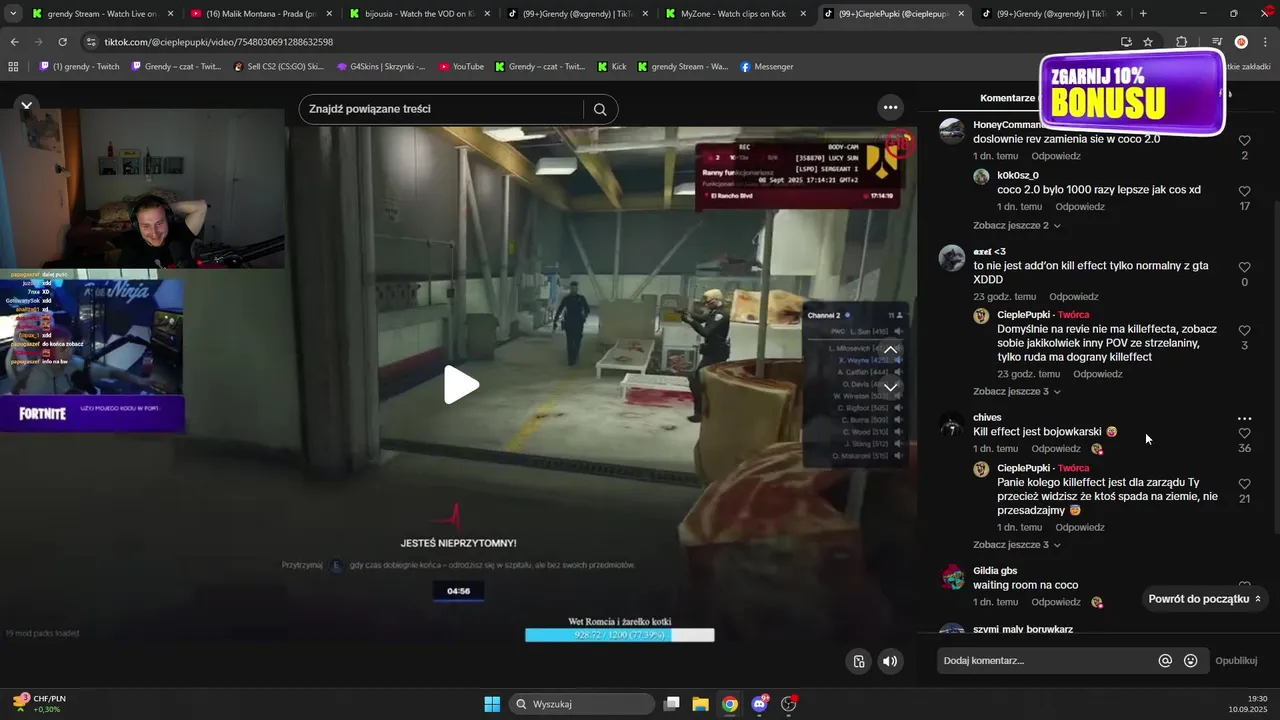This screenshot has height=720, width=1280.
Task: Reply to the axel <3 comment
Action: click(1074, 297)
